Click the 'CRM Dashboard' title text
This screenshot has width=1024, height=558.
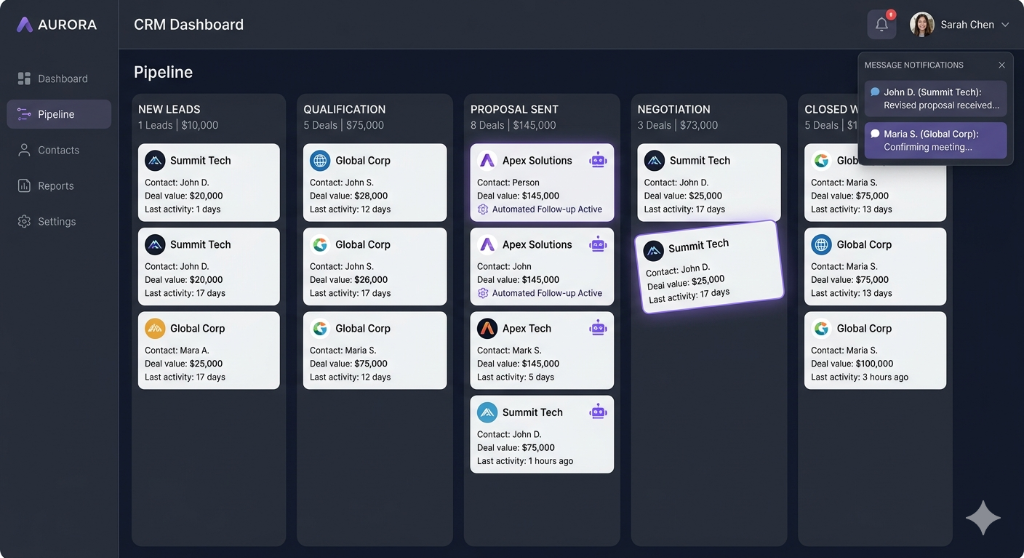189,25
